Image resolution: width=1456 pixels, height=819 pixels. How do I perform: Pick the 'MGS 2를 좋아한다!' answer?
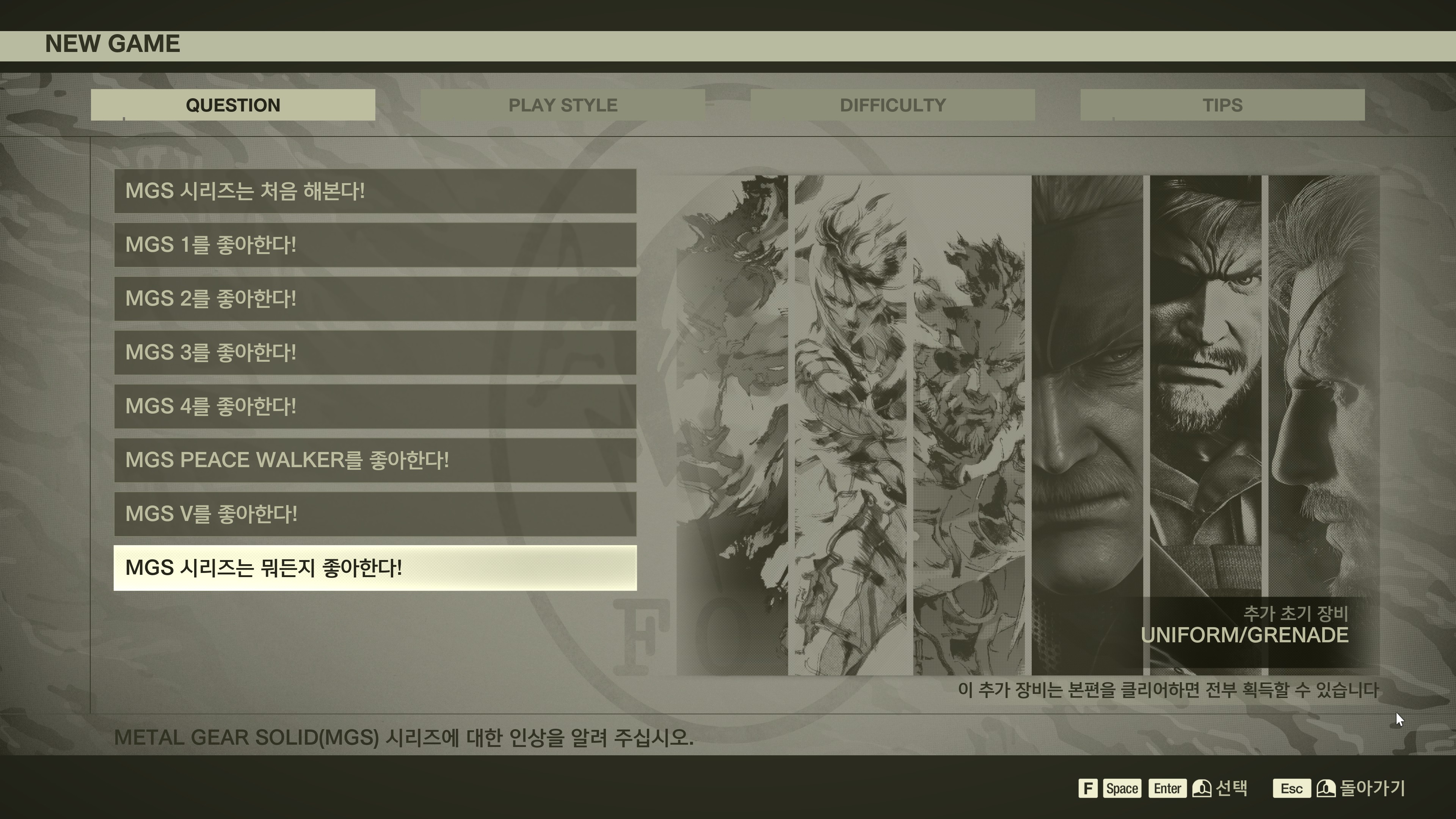375,298
